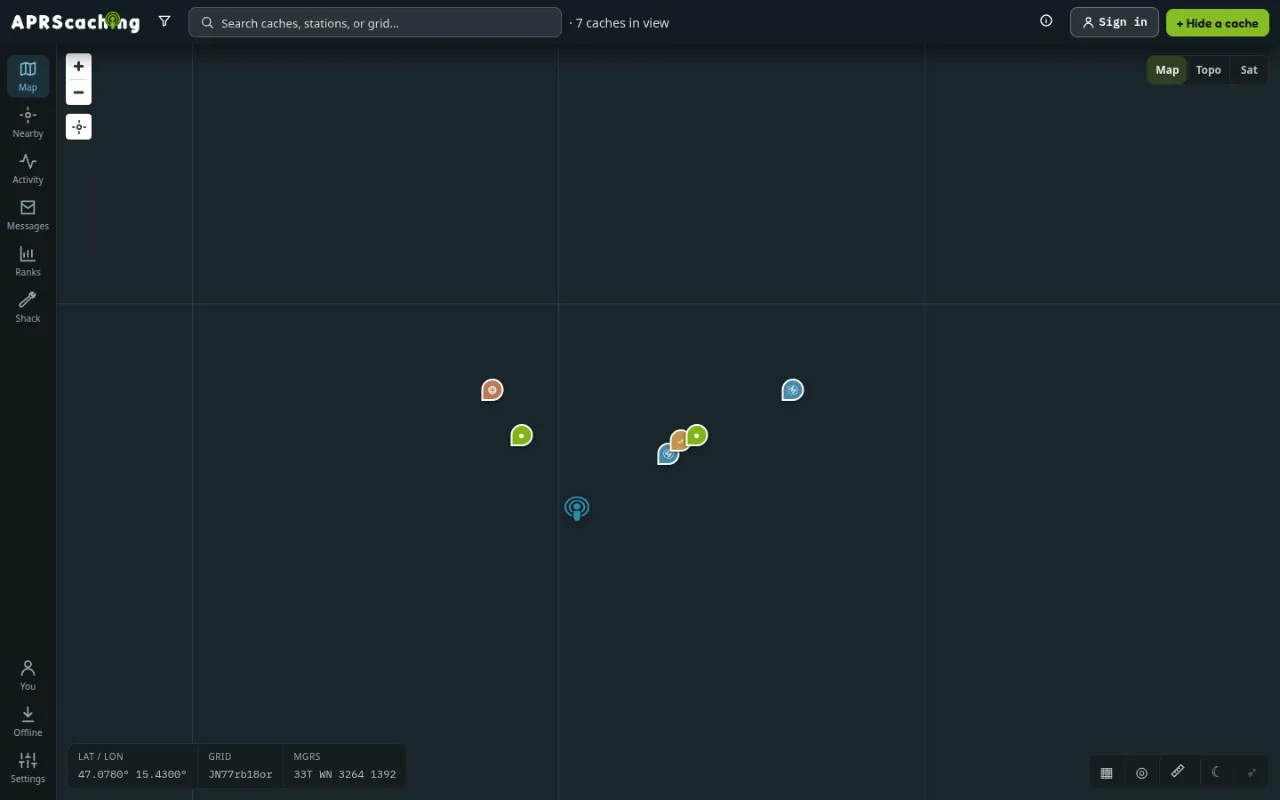Viewport: 1280px width, 800px height.
Task: Open Settings in the sidebar
Action: pyautogui.click(x=28, y=767)
